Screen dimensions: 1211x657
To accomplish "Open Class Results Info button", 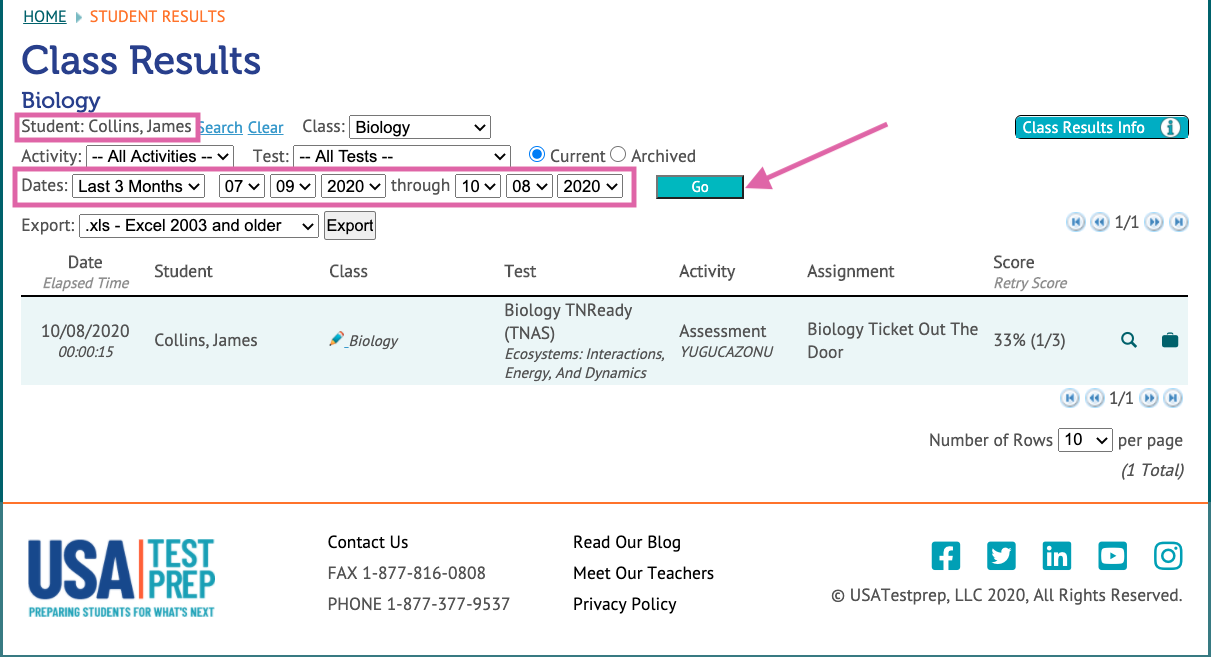I will pos(1102,127).
